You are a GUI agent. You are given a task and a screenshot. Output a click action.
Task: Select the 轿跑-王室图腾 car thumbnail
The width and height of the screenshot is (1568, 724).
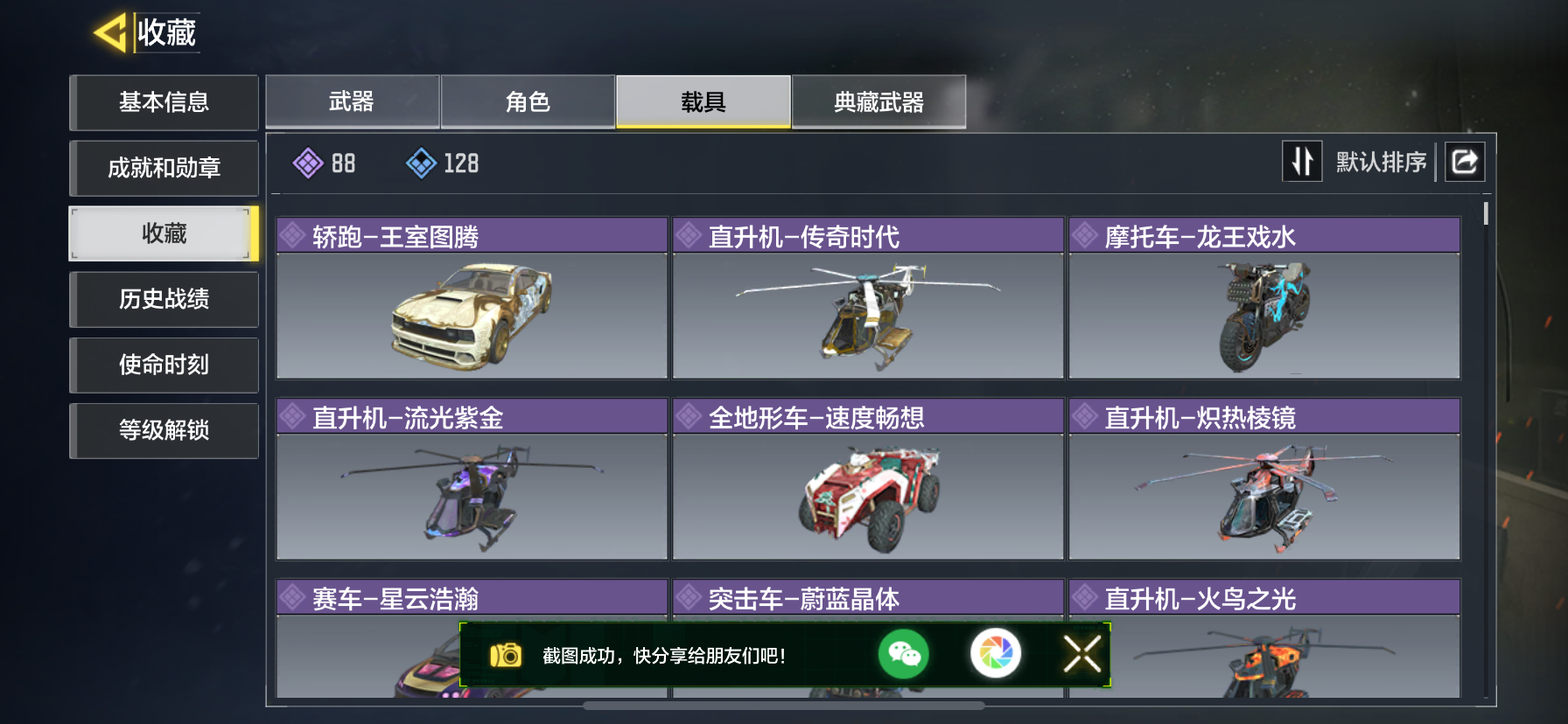472,315
